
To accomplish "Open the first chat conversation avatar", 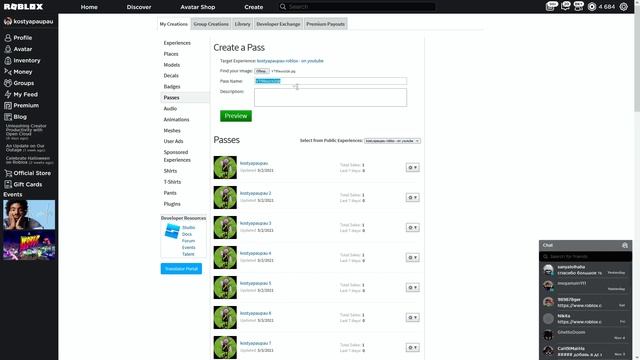I will click(x=548, y=270).
